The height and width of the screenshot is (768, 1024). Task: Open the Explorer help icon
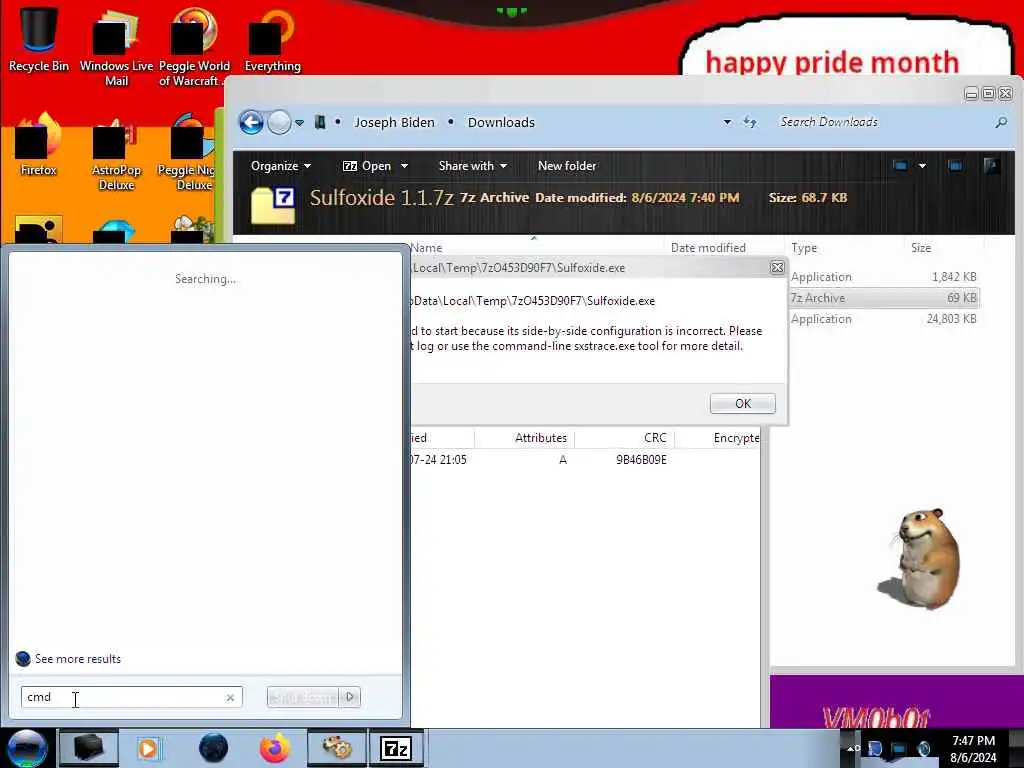coord(991,166)
